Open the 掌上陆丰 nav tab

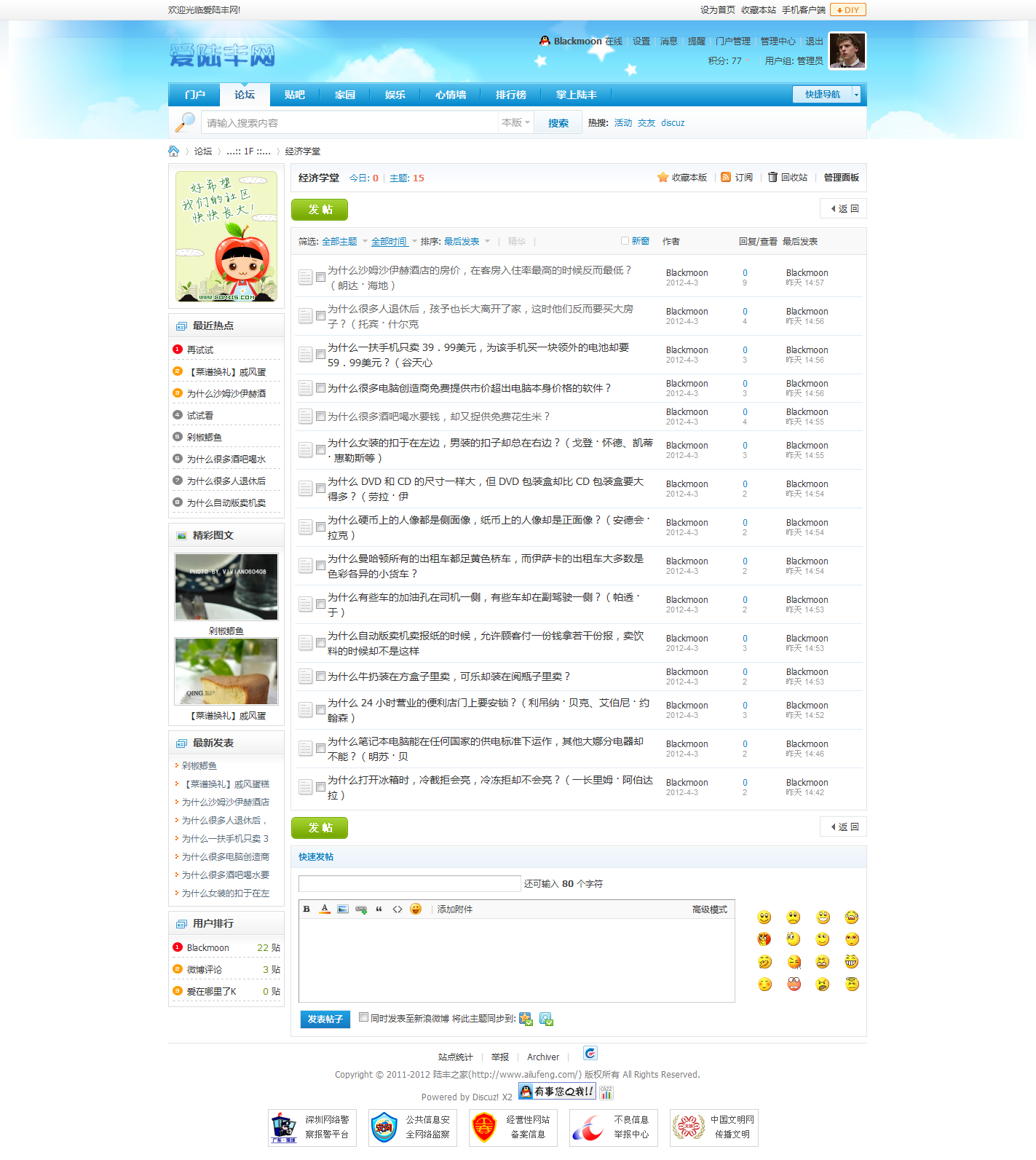[x=576, y=95]
